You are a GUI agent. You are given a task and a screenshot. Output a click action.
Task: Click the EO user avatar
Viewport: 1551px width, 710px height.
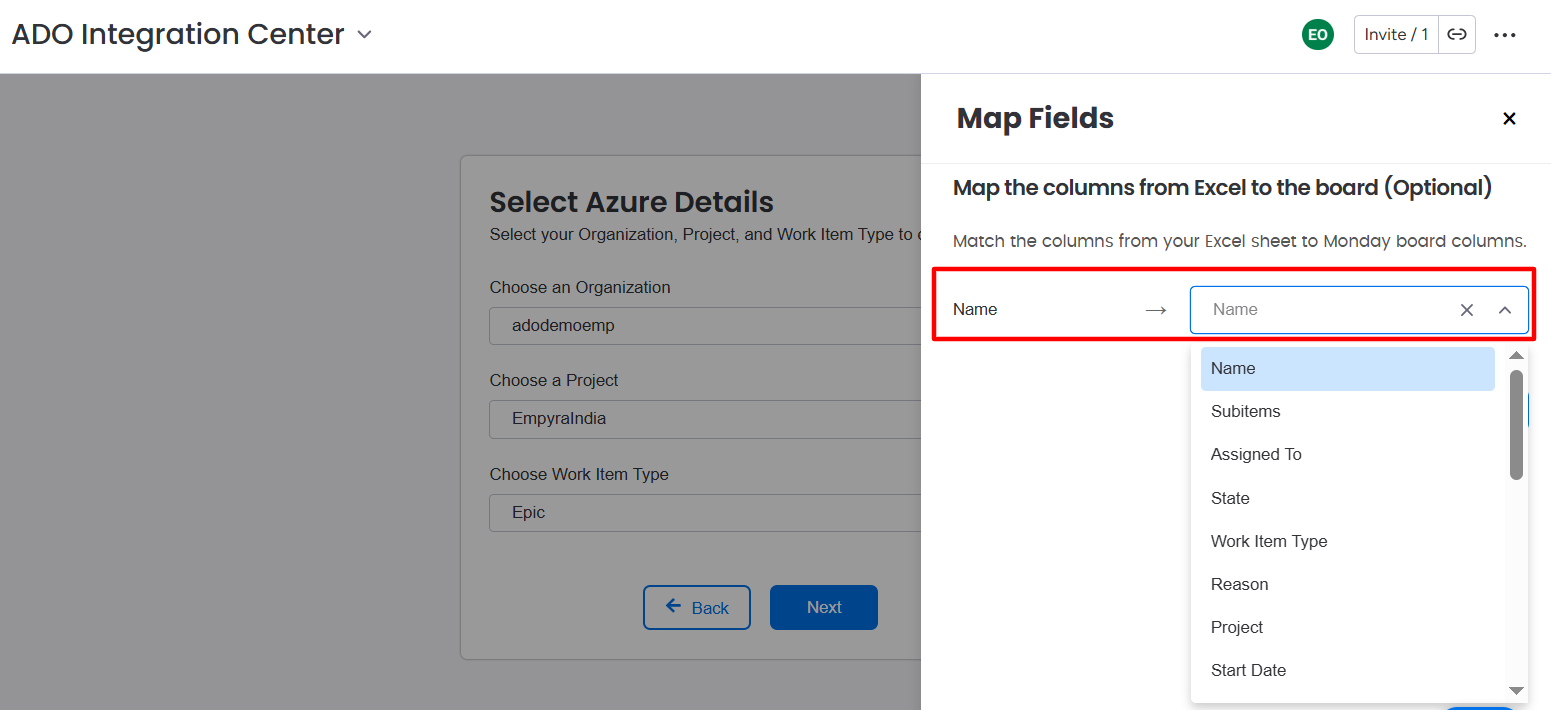pyautogui.click(x=1318, y=35)
